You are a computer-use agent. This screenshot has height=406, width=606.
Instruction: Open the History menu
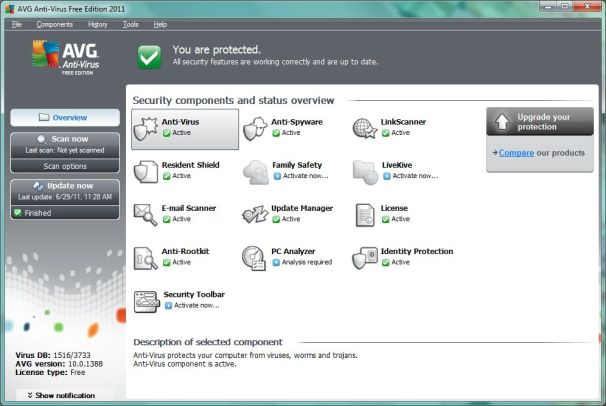(97, 24)
